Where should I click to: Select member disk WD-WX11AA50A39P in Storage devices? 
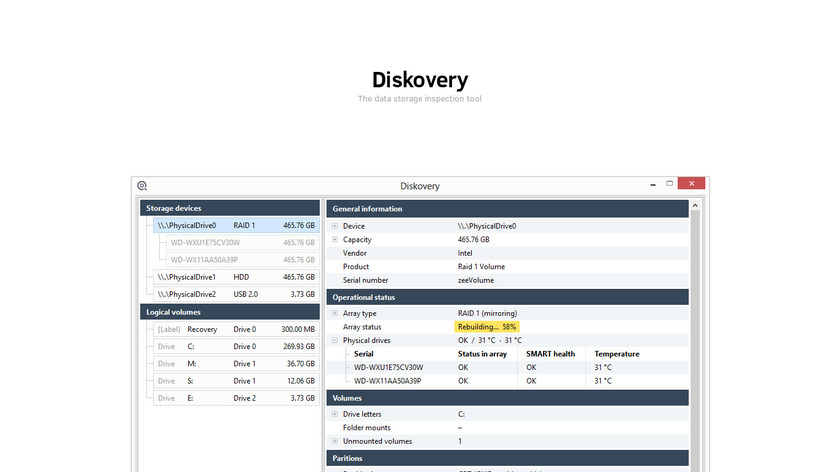coord(236,260)
